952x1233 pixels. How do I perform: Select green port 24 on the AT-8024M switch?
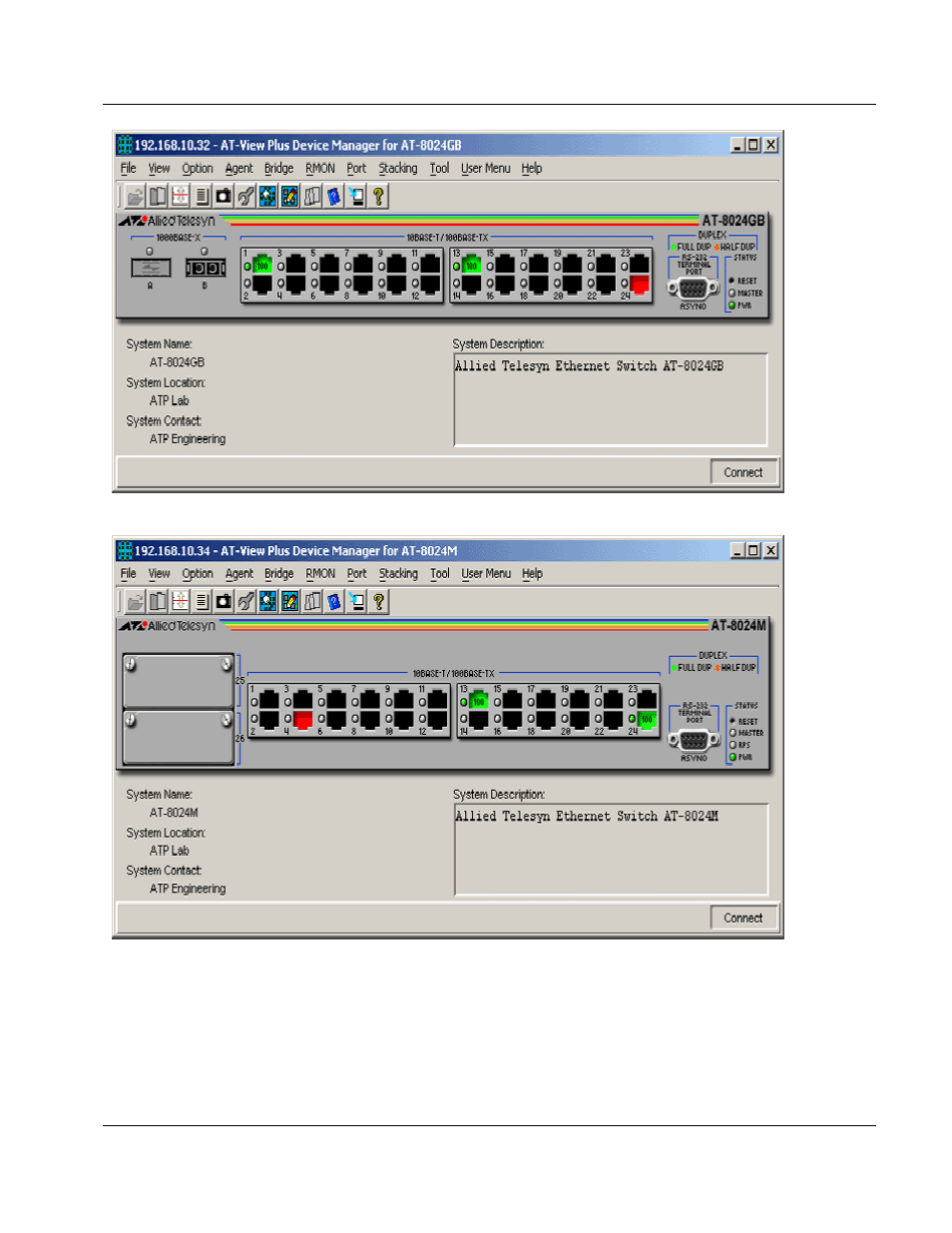(647, 719)
